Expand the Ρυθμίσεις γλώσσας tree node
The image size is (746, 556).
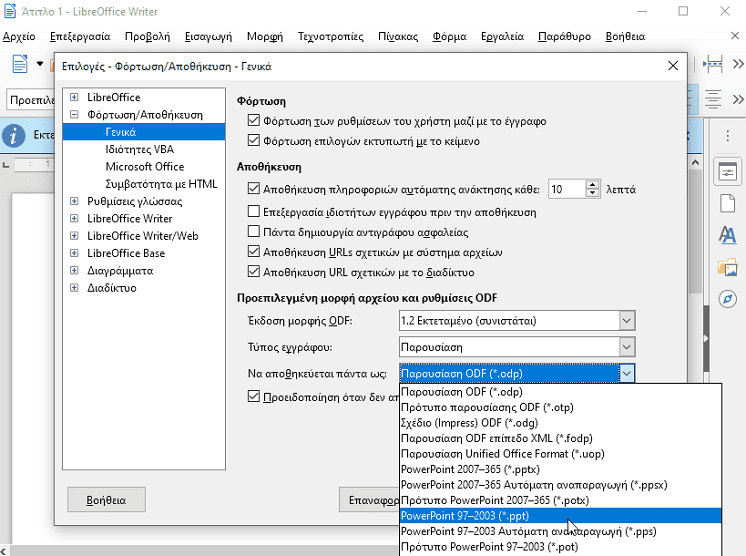74,201
